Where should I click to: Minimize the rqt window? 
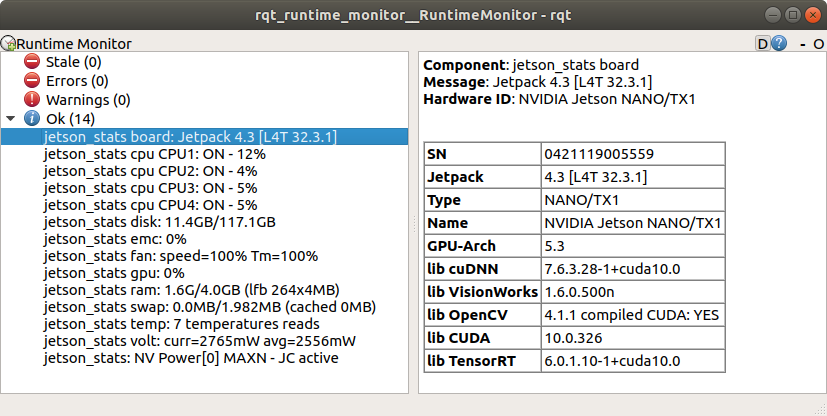pyautogui.click(x=773, y=15)
